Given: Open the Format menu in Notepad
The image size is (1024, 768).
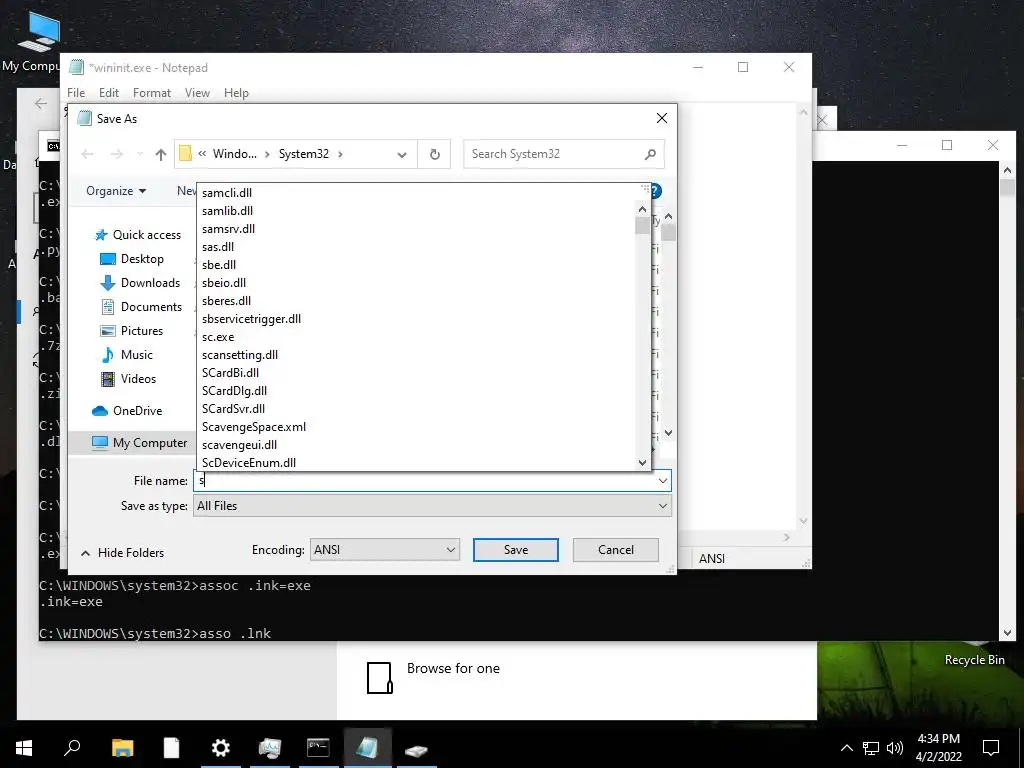Looking at the screenshot, I should click(x=152, y=93).
